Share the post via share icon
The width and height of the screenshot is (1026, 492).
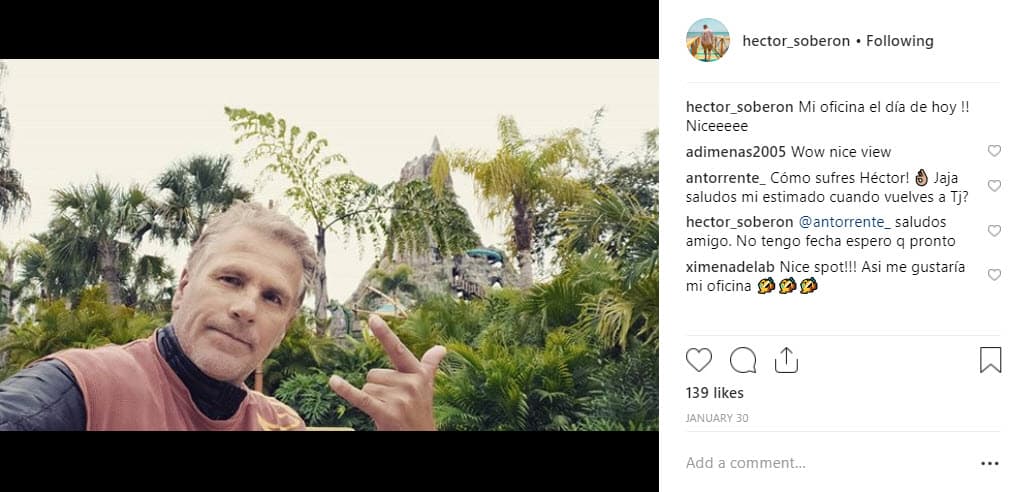[x=787, y=360]
